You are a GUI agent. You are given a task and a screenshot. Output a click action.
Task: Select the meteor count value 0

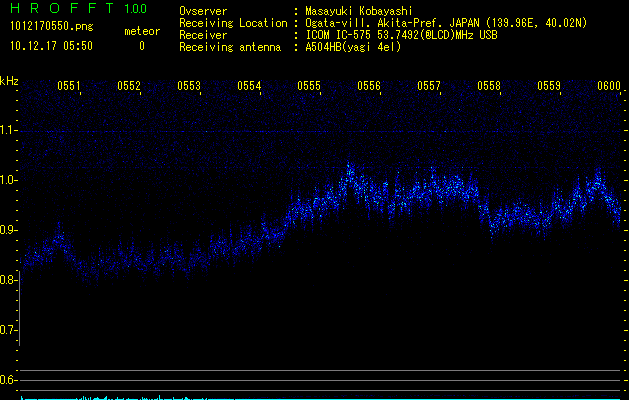(141, 46)
